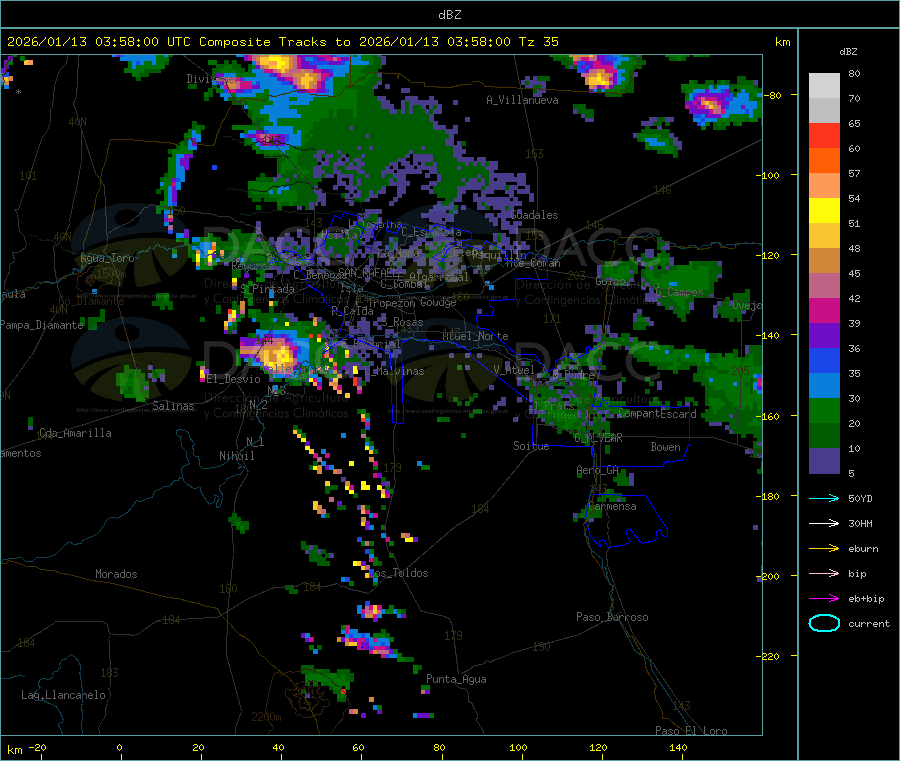
Task: Pick the purple 36–39 dBZ legend swatch
Action: [x=824, y=336]
